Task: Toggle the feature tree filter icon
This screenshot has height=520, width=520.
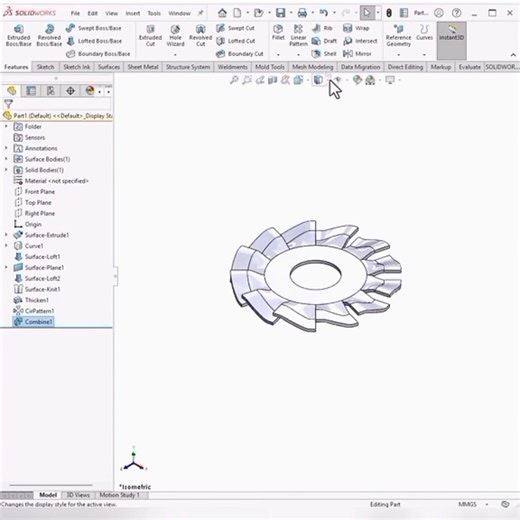Action: [8, 104]
